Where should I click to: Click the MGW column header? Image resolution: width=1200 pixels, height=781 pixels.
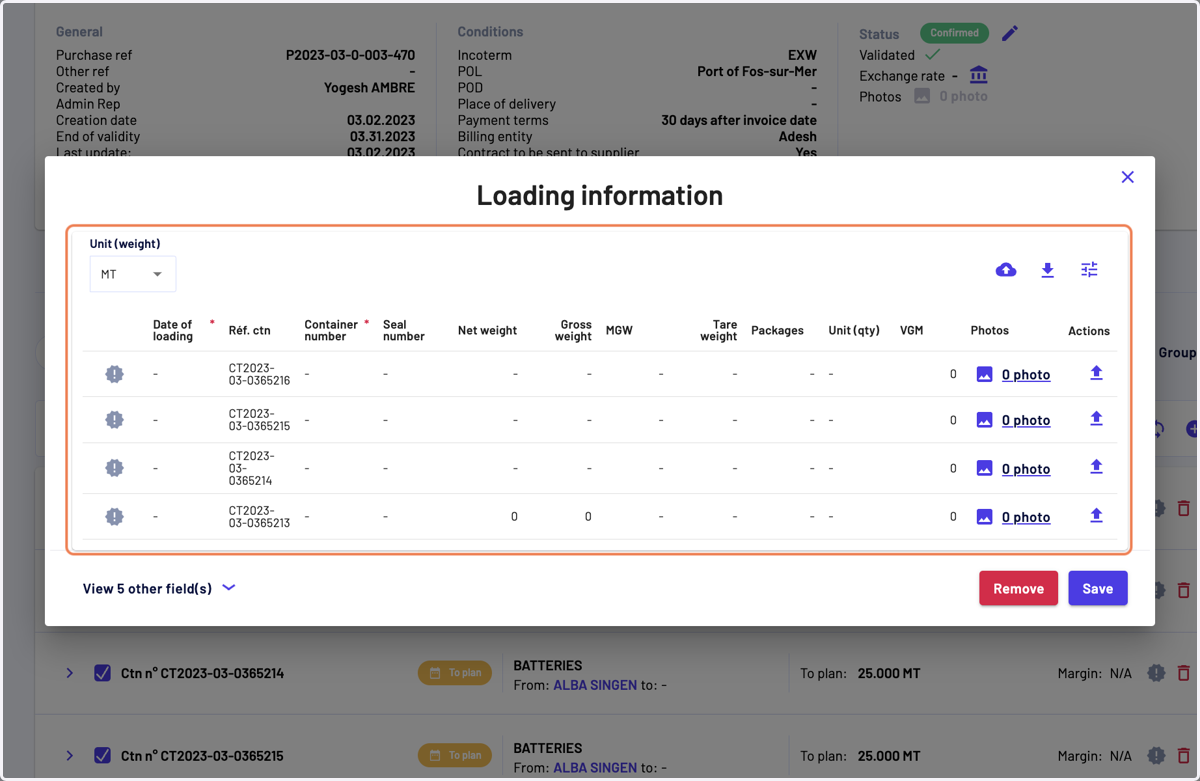coord(619,330)
